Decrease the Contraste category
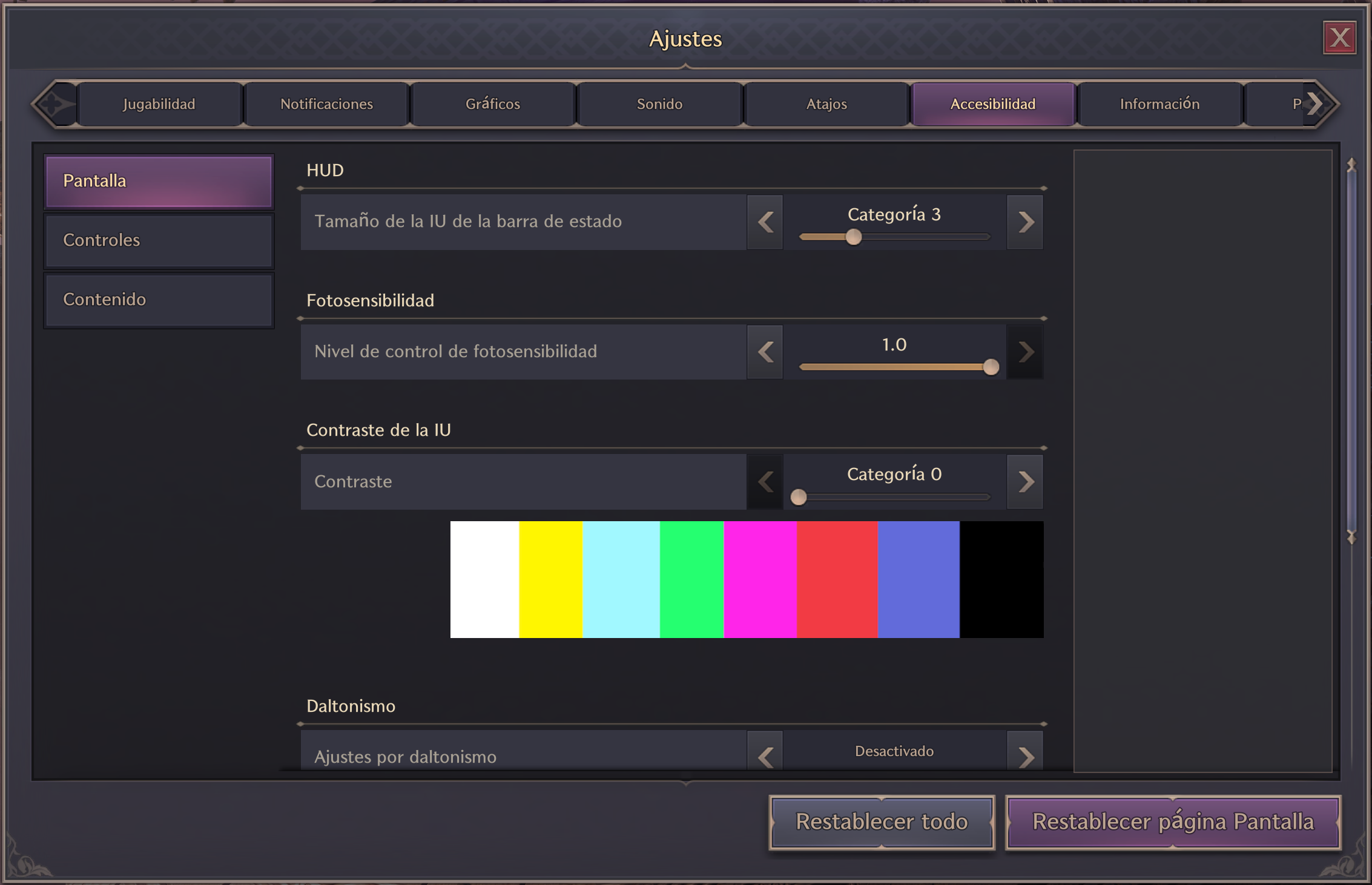1372x885 pixels. pos(765,482)
